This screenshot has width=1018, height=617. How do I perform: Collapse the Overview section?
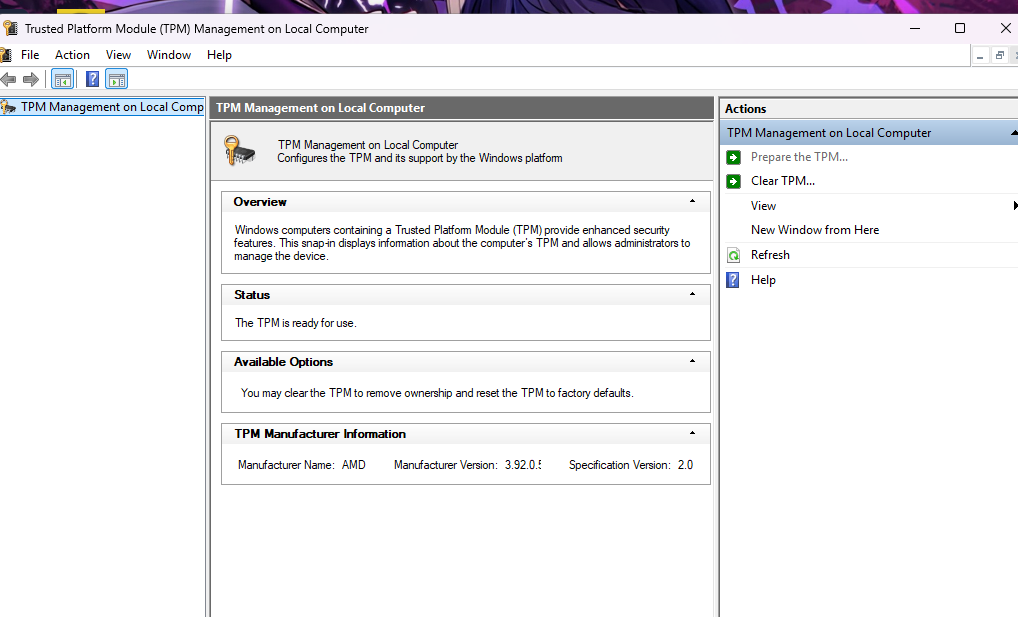692,201
